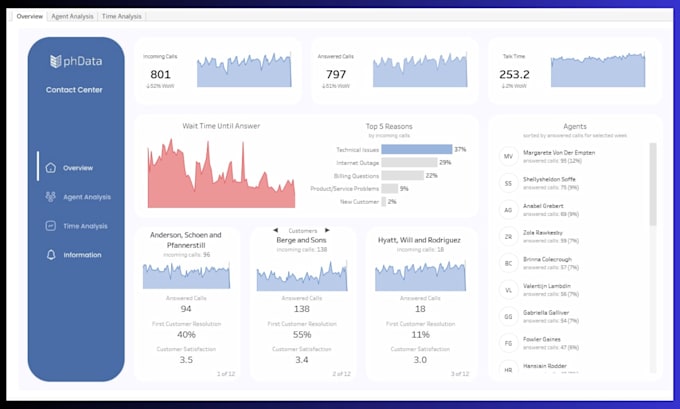Click Incoming Calls value 801
This screenshot has height=409, width=680.
pos(160,75)
